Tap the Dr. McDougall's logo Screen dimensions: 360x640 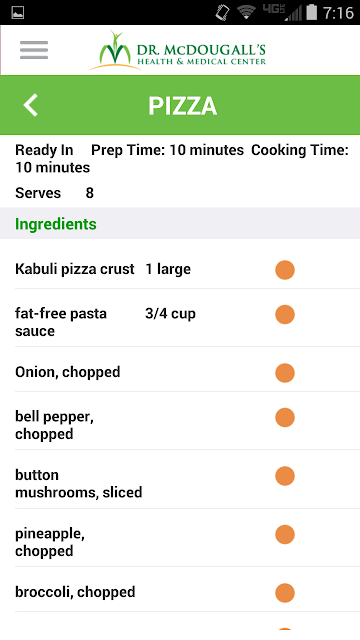pos(178,51)
